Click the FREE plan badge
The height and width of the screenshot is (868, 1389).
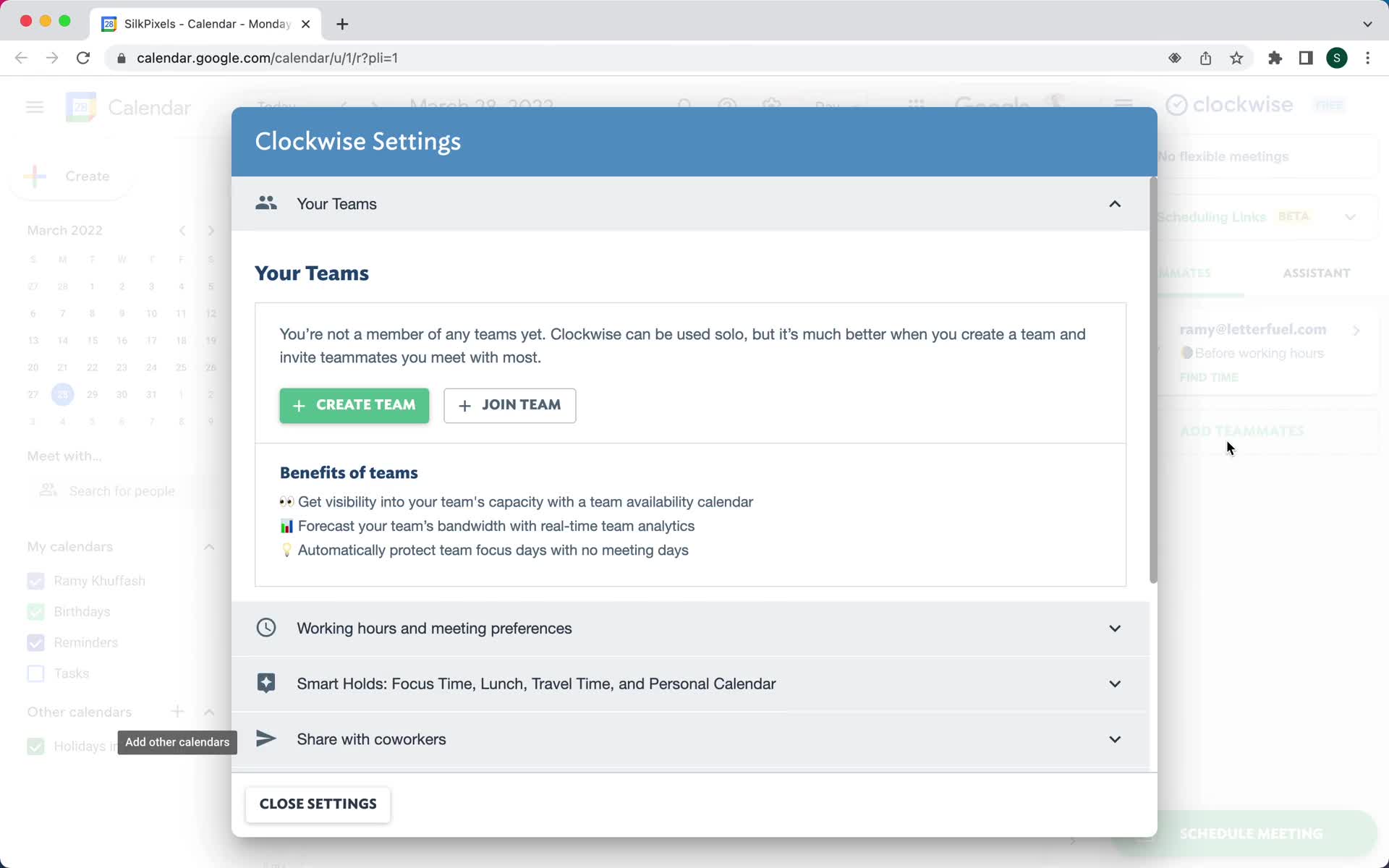(1330, 106)
